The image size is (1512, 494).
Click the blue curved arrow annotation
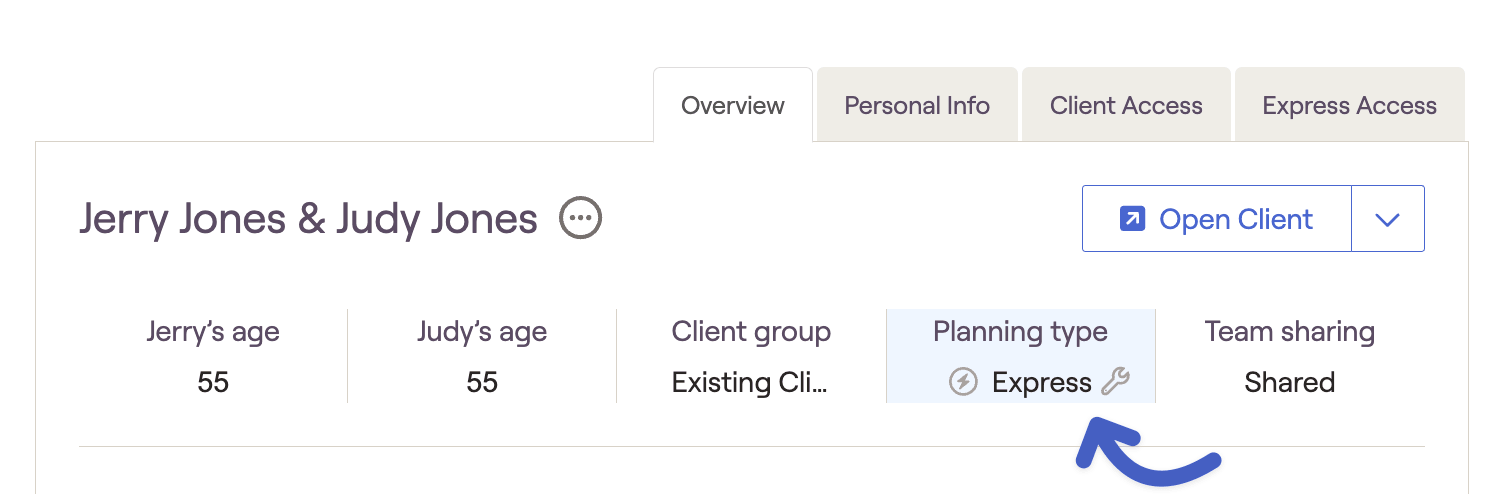1148,456
